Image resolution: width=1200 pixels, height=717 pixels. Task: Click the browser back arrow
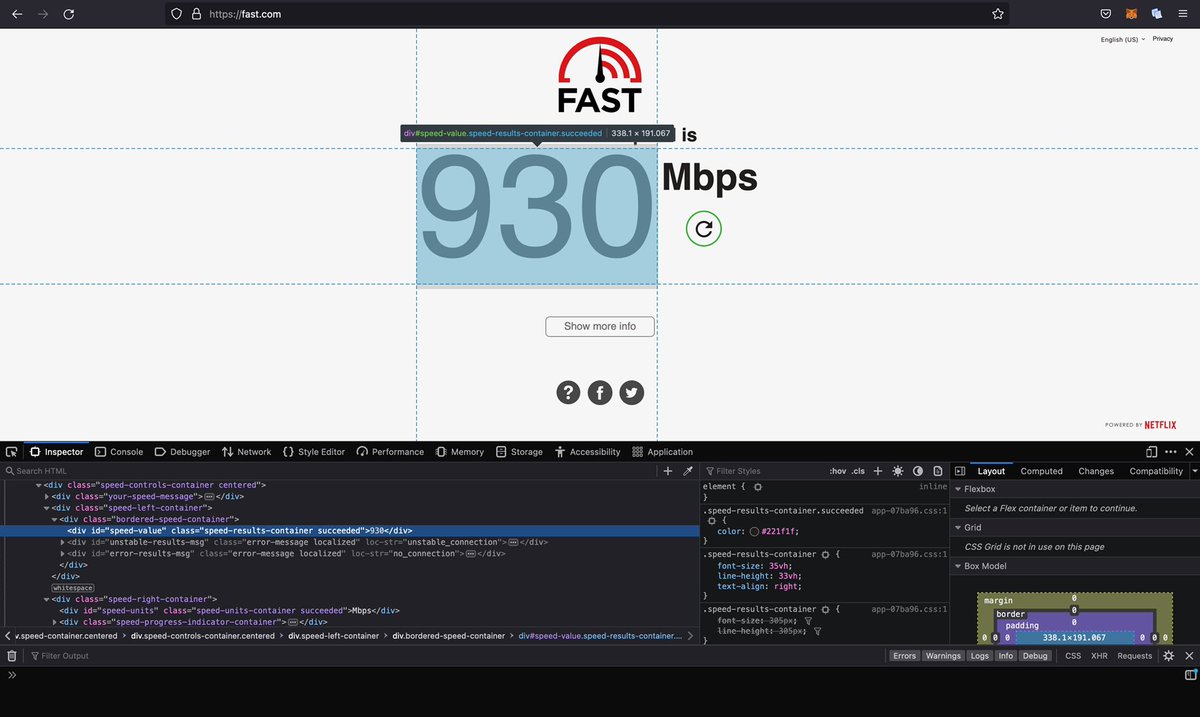(16, 14)
